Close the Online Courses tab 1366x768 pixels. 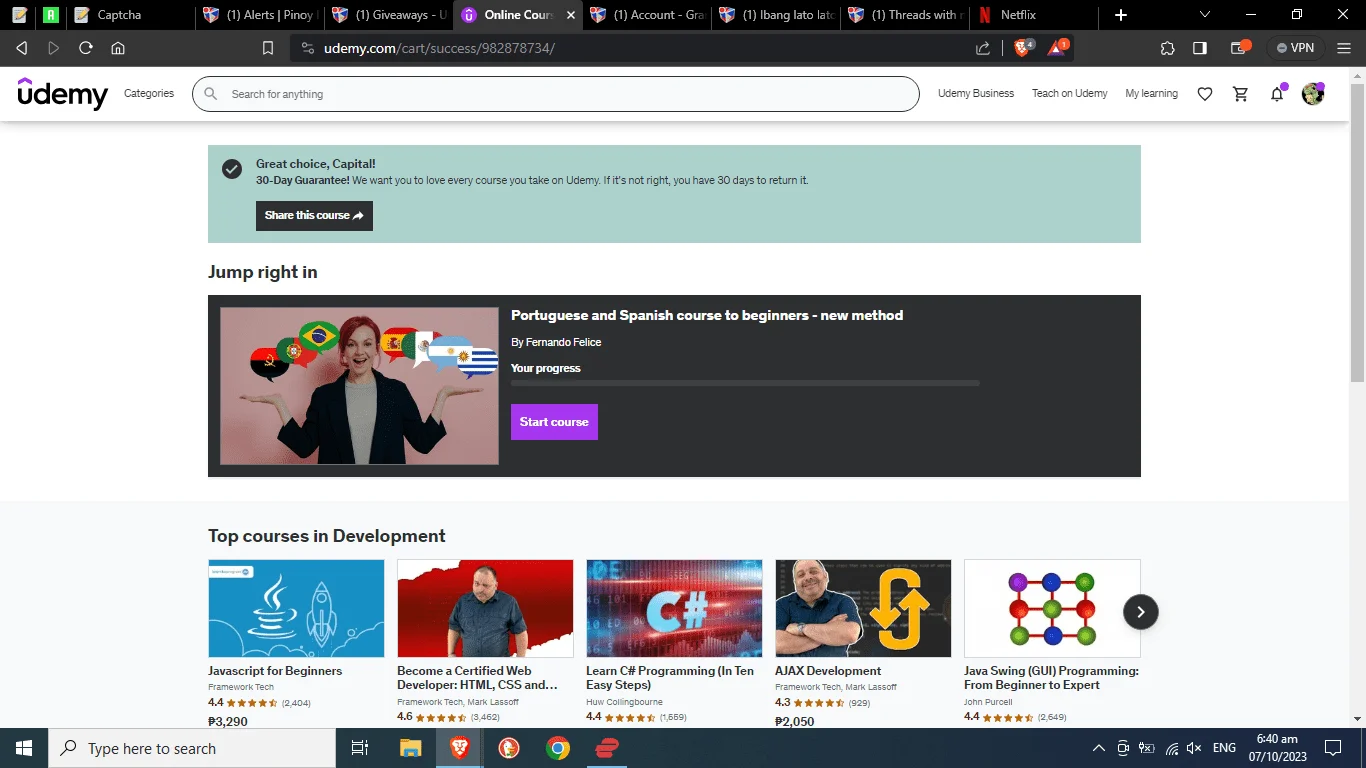(x=571, y=15)
